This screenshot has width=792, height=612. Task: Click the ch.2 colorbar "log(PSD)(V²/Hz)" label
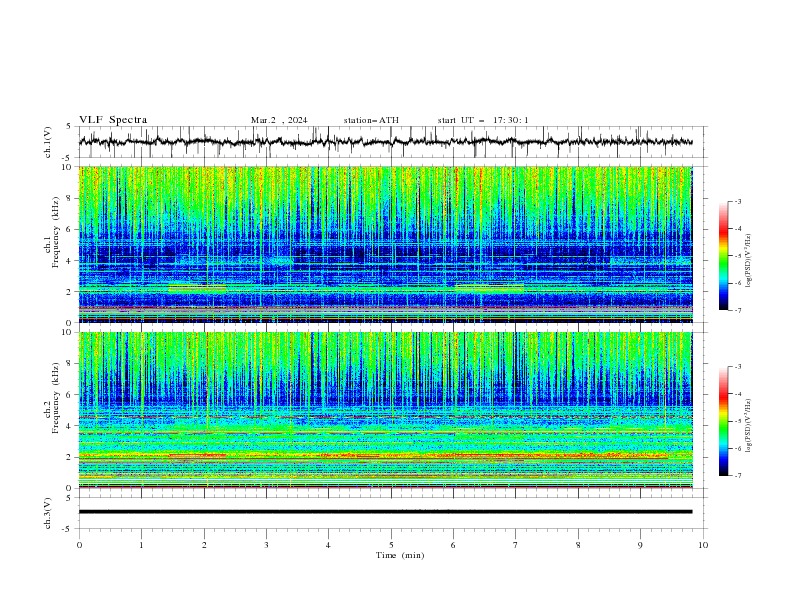tap(748, 426)
